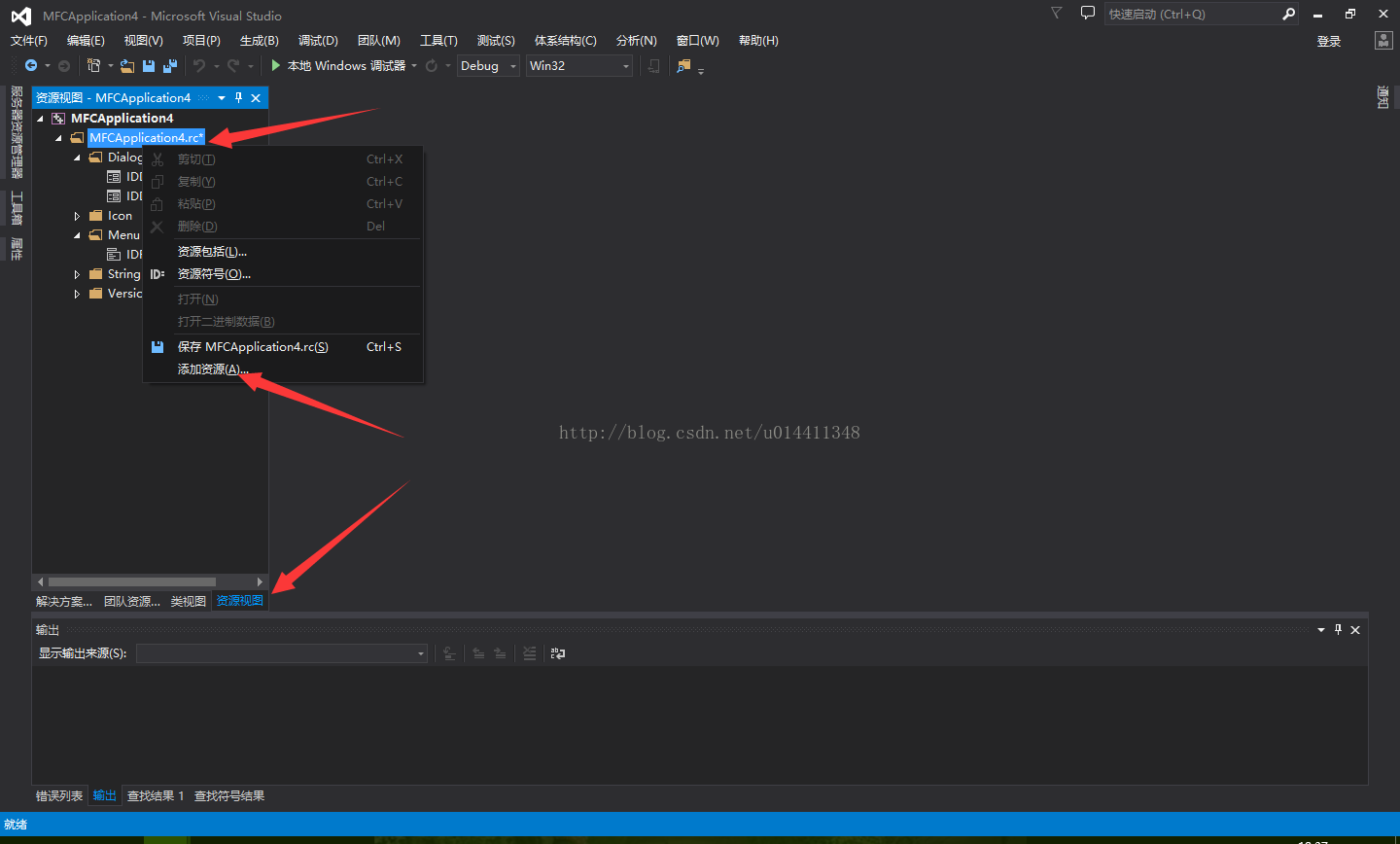Click the Save All toolbar icon

coord(170,65)
